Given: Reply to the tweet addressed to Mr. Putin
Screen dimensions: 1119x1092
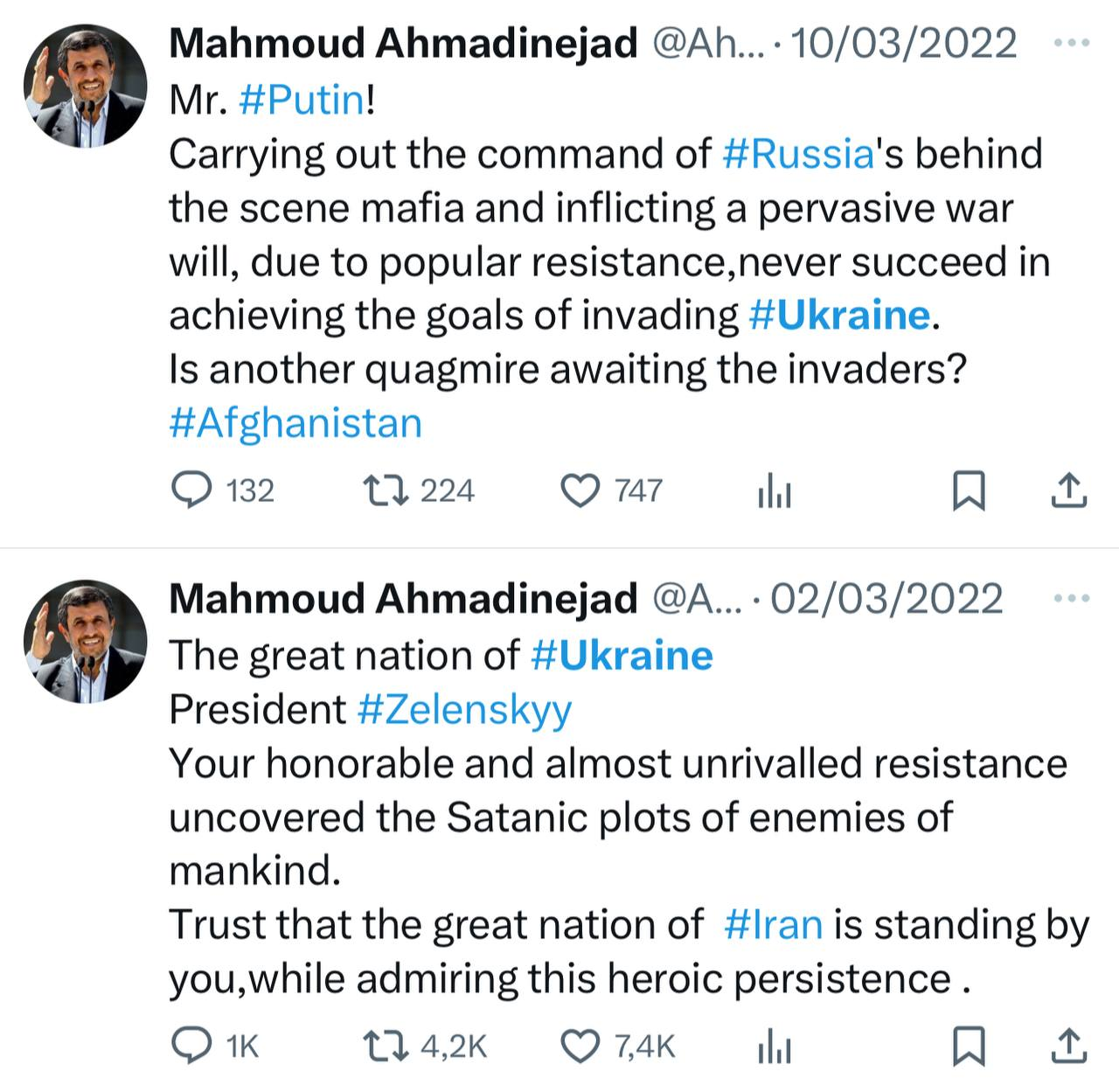Looking at the screenshot, I should pos(191,490).
